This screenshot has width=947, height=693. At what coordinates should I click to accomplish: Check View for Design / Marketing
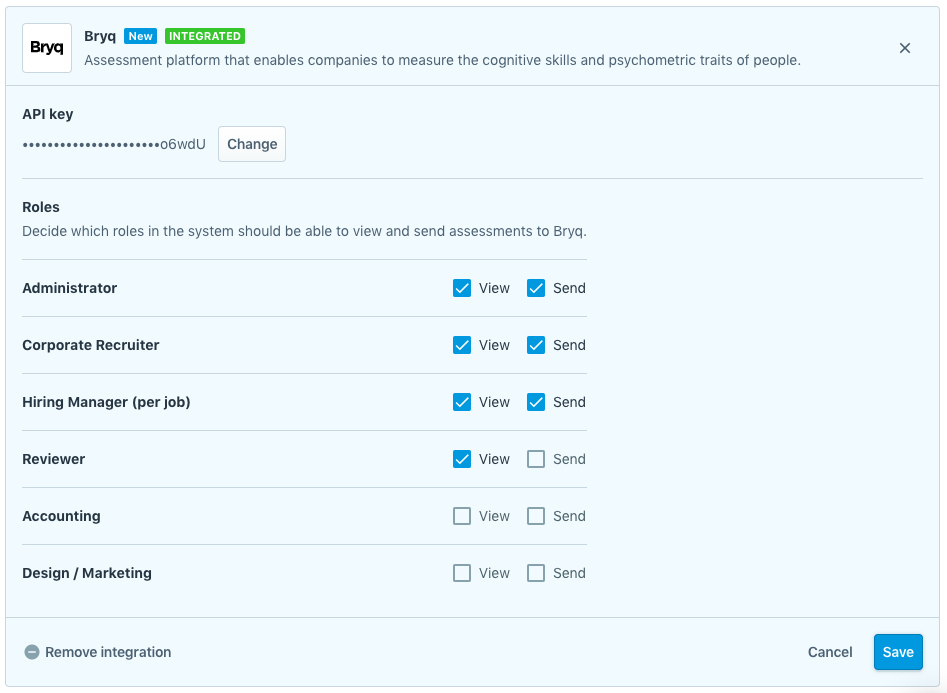tap(462, 573)
